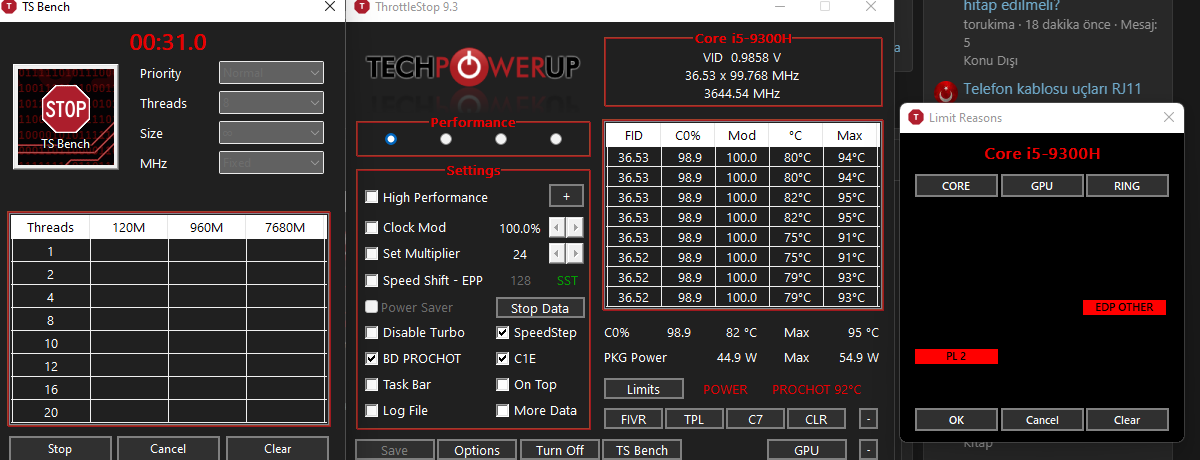Increase Clock Mod with right arrow
Viewport: 1200px width, 460px height.
point(575,228)
